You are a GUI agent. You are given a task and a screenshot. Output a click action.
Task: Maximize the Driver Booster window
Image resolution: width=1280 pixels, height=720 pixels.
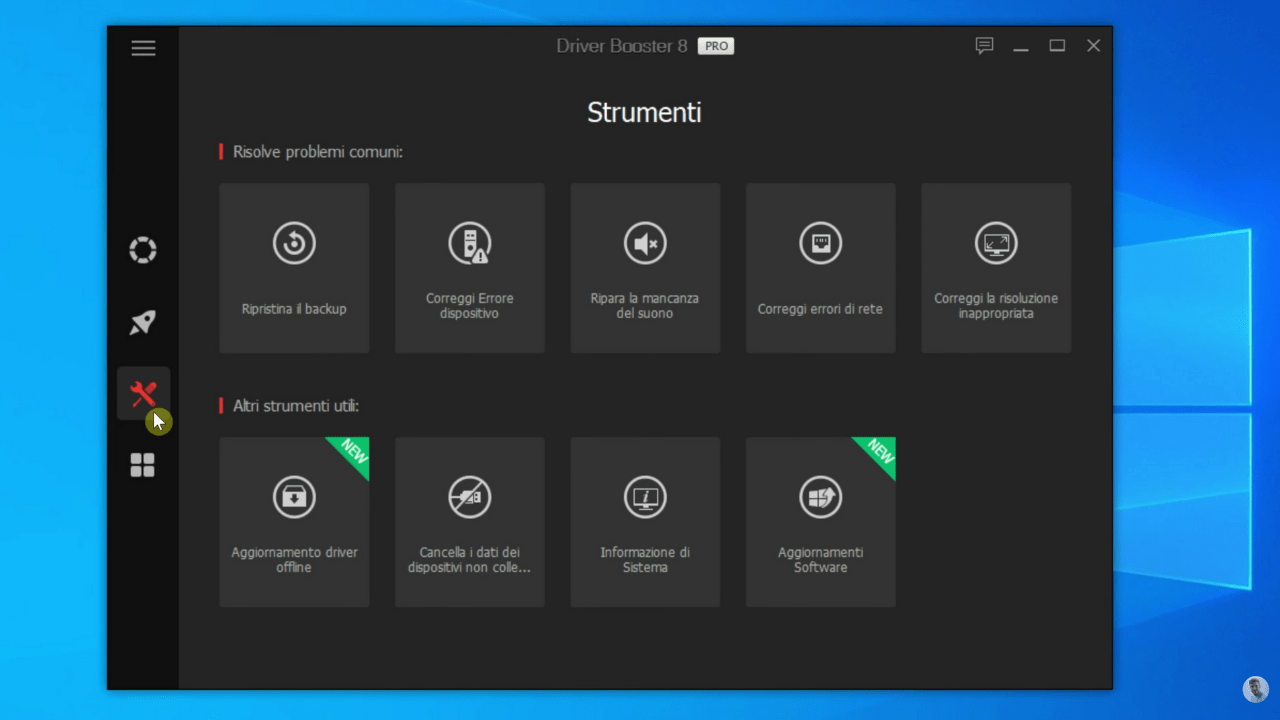[x=1057, y=46]
